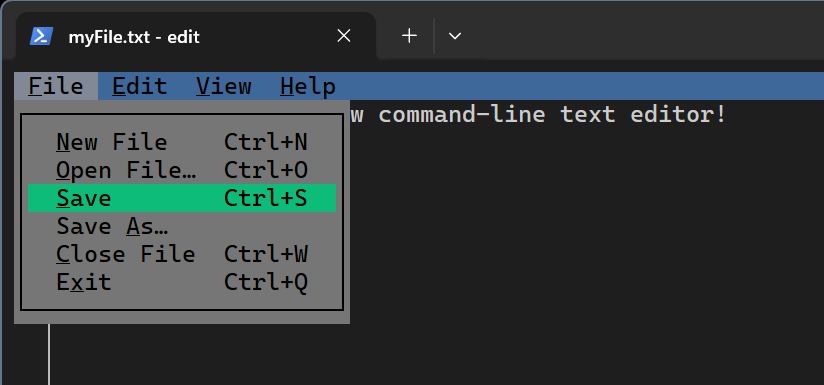824x385 pixels.
Task: Open a new terminal tab with plus icon
Action: click(409, 36)
